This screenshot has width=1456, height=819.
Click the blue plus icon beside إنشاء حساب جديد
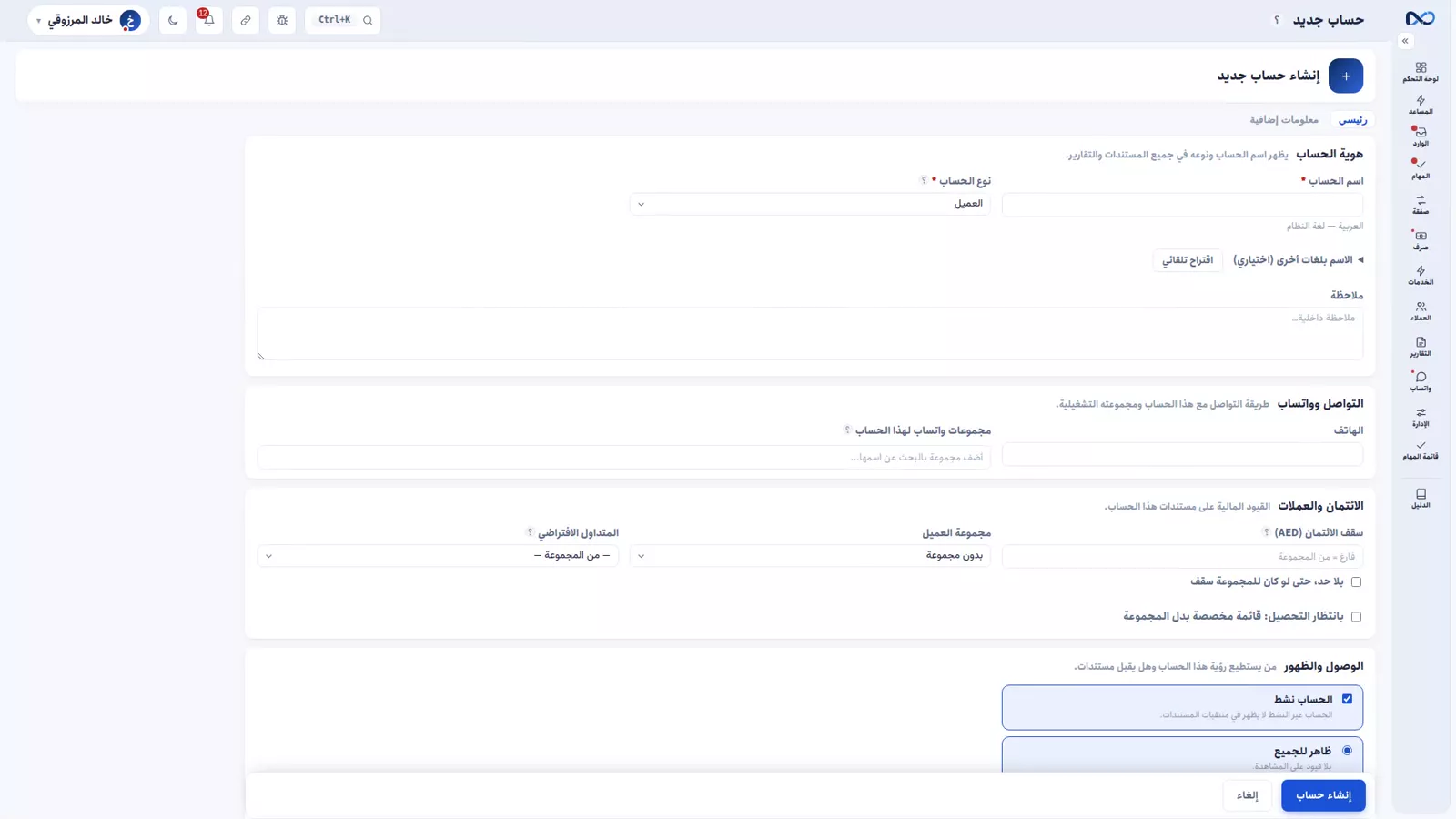[x=1346, y=76]
